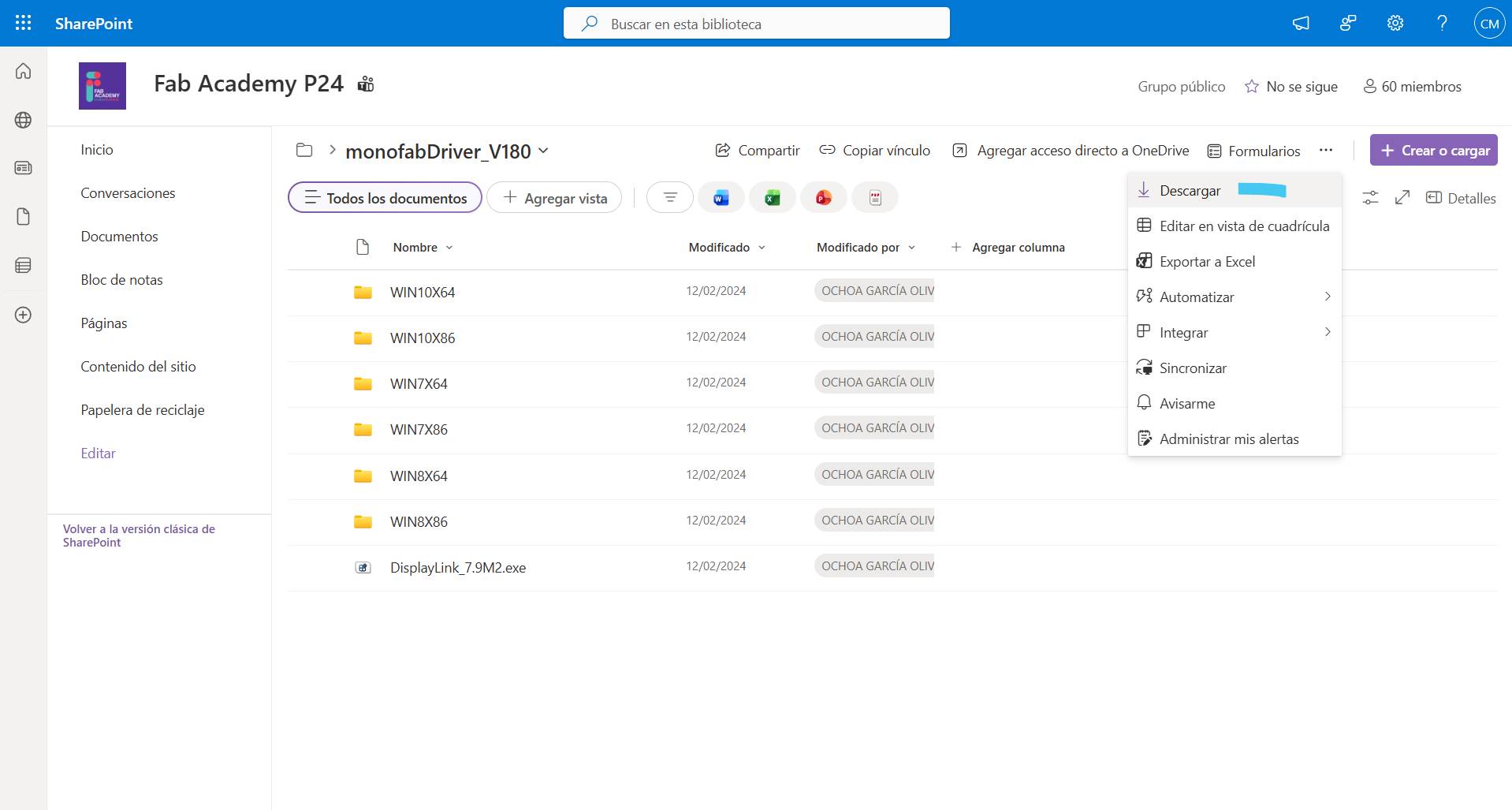Screen dimensions: 1512x810
Task: Filter documents by Word files
Action: coord(720,197)
